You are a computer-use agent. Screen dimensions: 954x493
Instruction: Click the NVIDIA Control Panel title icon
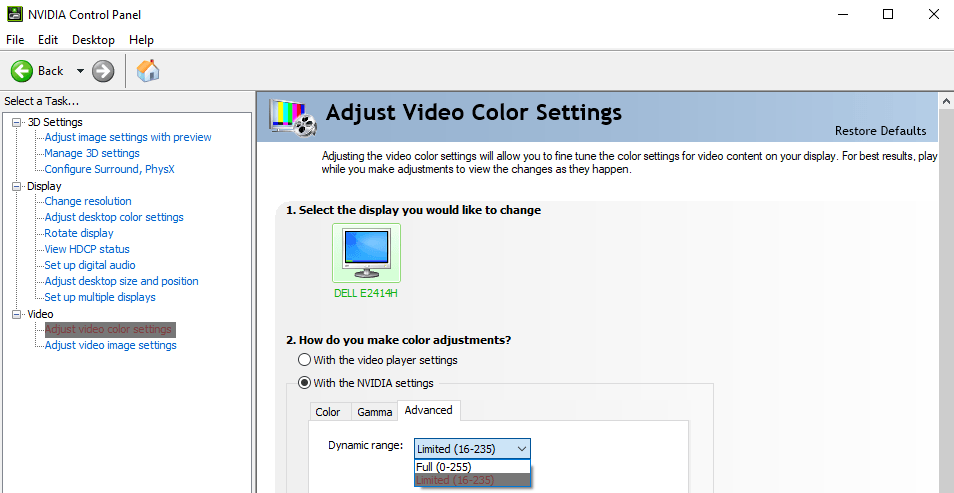(15, 14)
